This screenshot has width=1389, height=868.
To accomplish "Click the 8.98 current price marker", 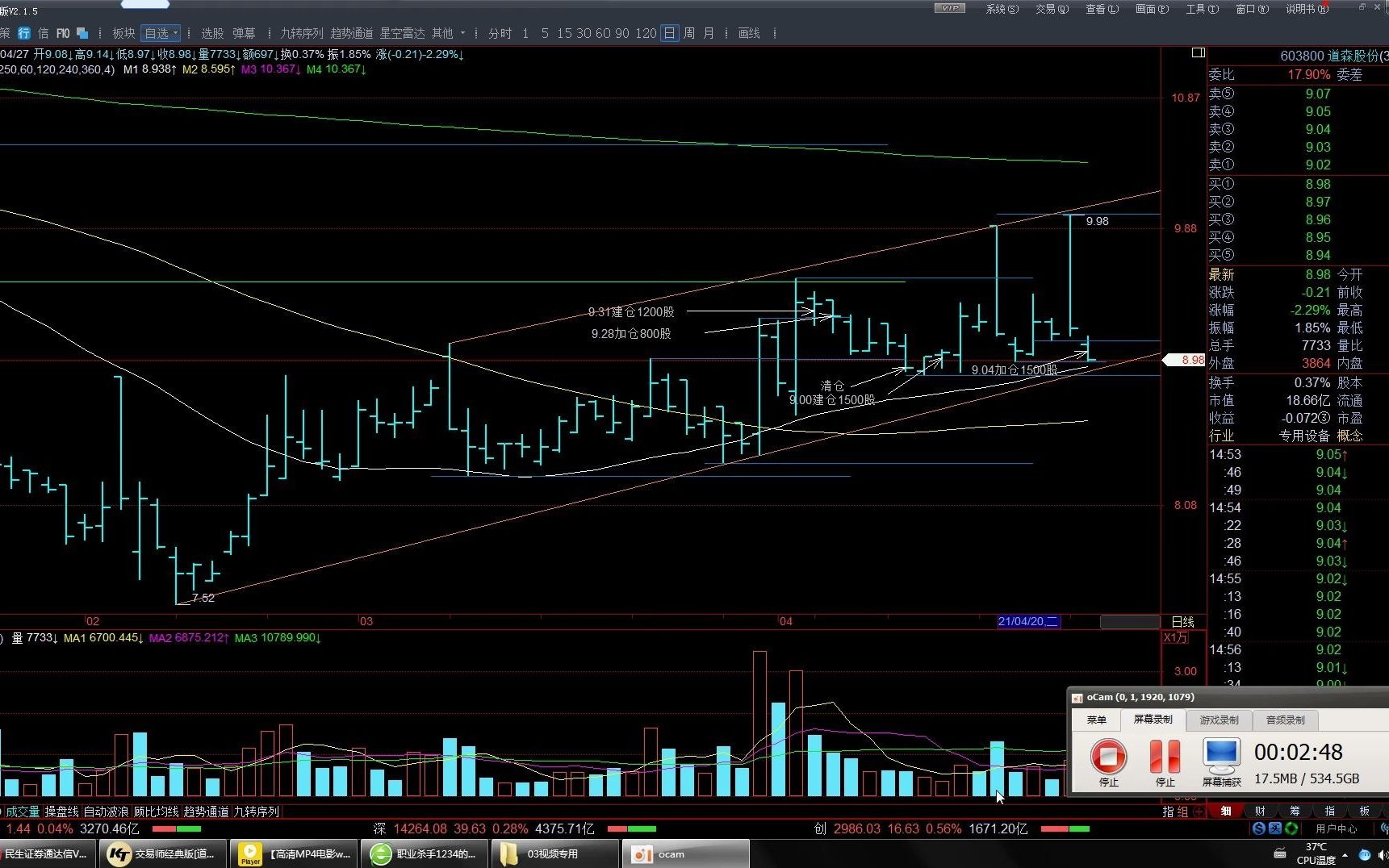I will click(1184, 360).
